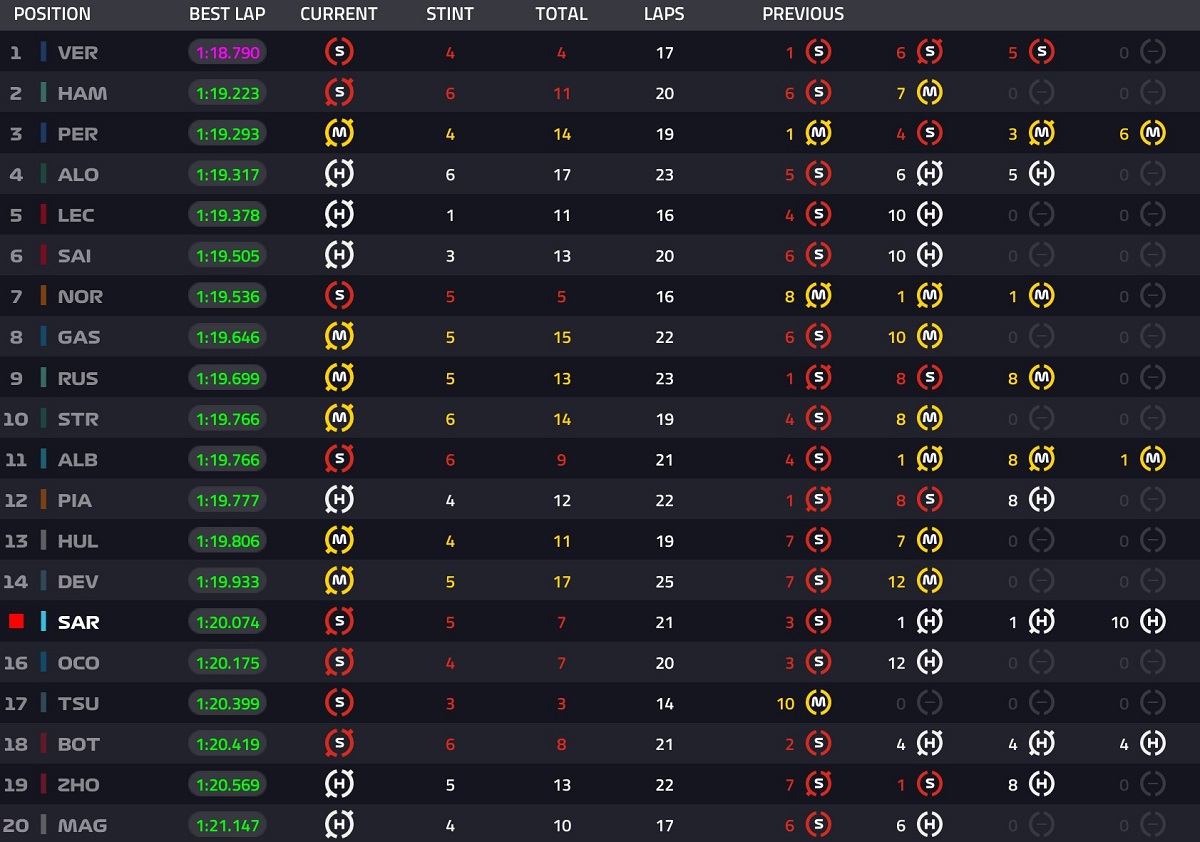The image size is (1200, 842).
Task: Click the red marker beside SAR
Action: pos(16,622)
